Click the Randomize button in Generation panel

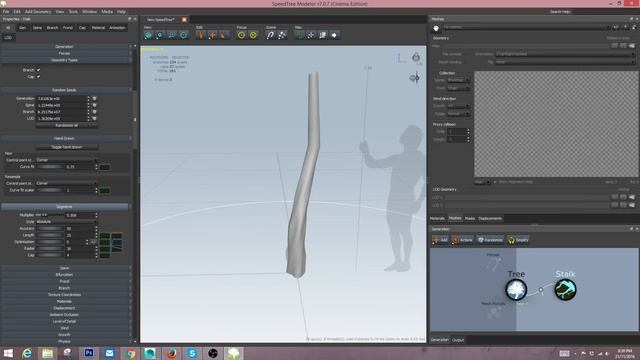tap(490, 240)
